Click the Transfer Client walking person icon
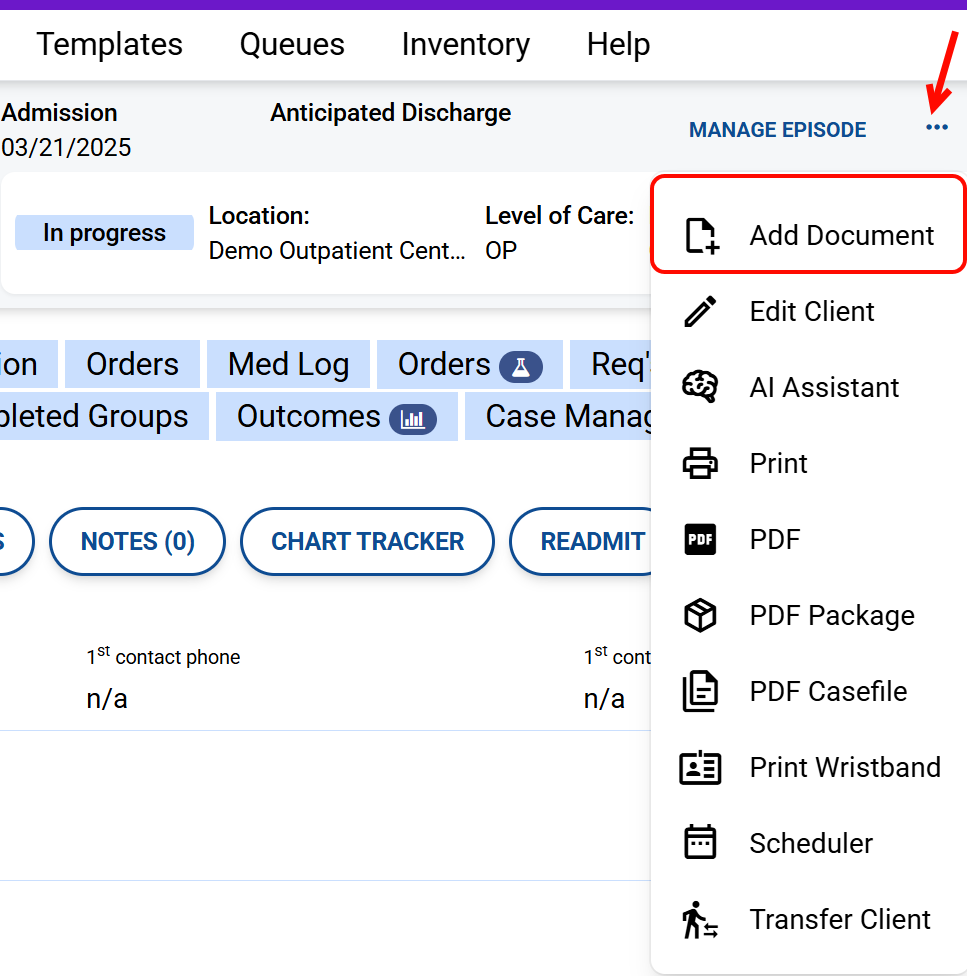Viewport: 967px width, 976px height. 700,920
